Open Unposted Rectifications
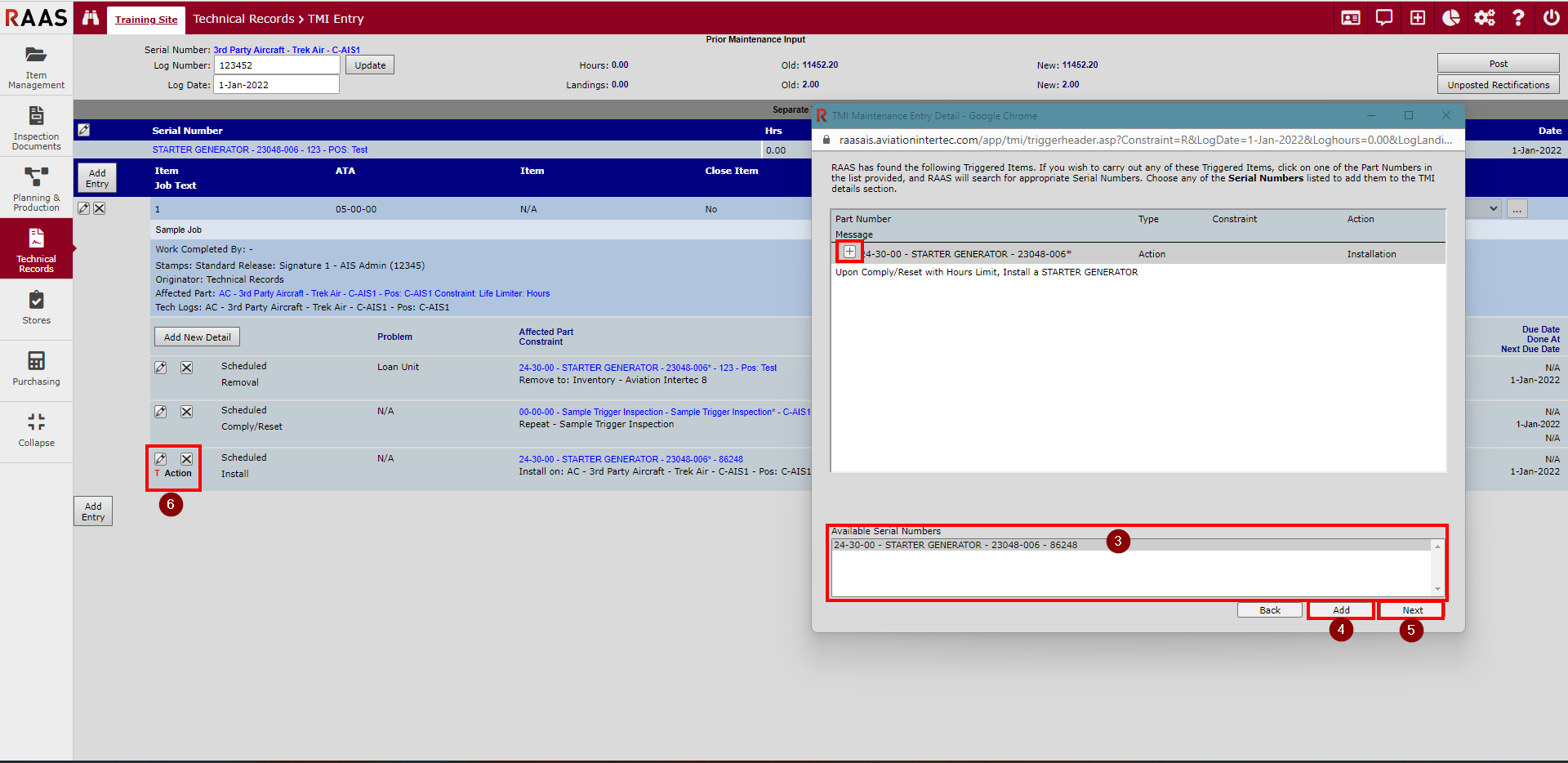 pyautogui.click(x=1499, y=85)
